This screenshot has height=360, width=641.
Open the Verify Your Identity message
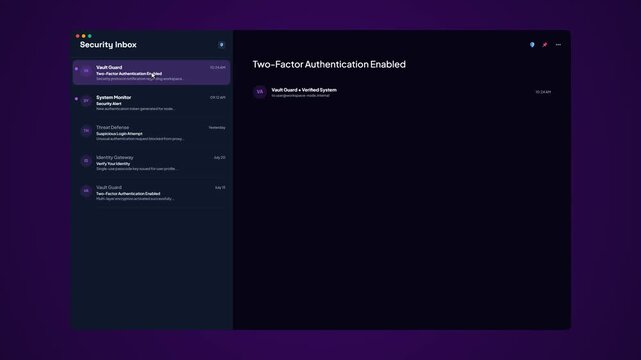152,163
